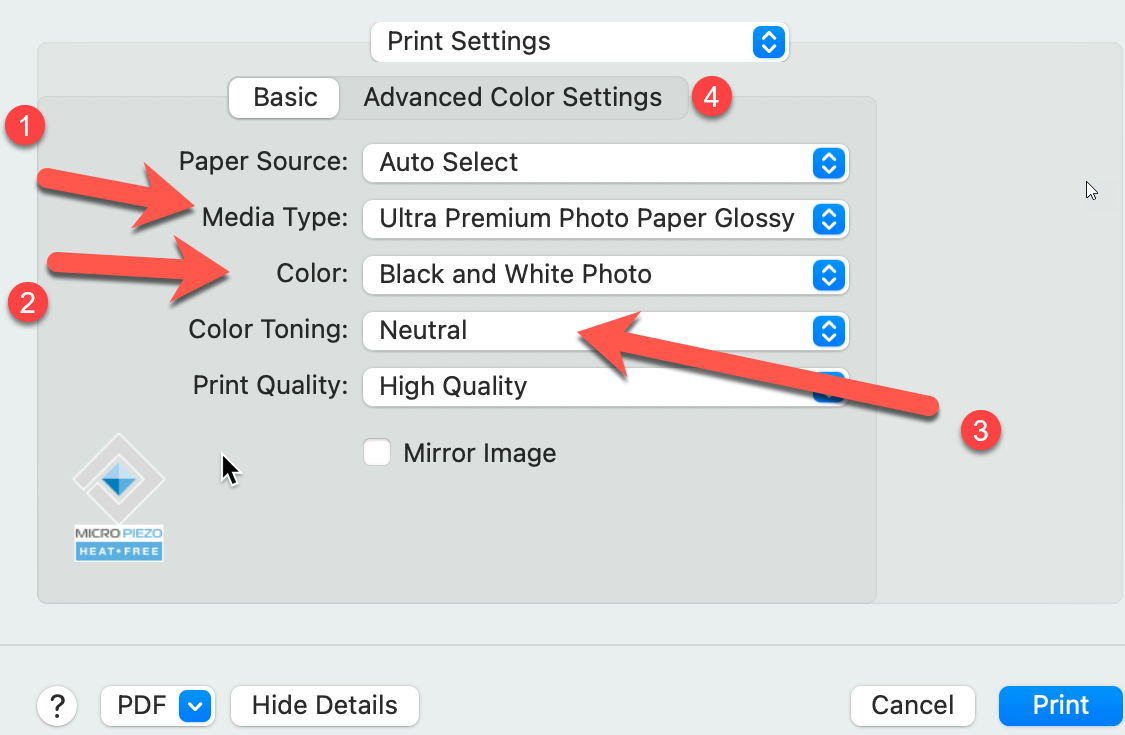Open the Paper Source dropdown
This screenshot has height=735, width=1125.
pos(605,162)
